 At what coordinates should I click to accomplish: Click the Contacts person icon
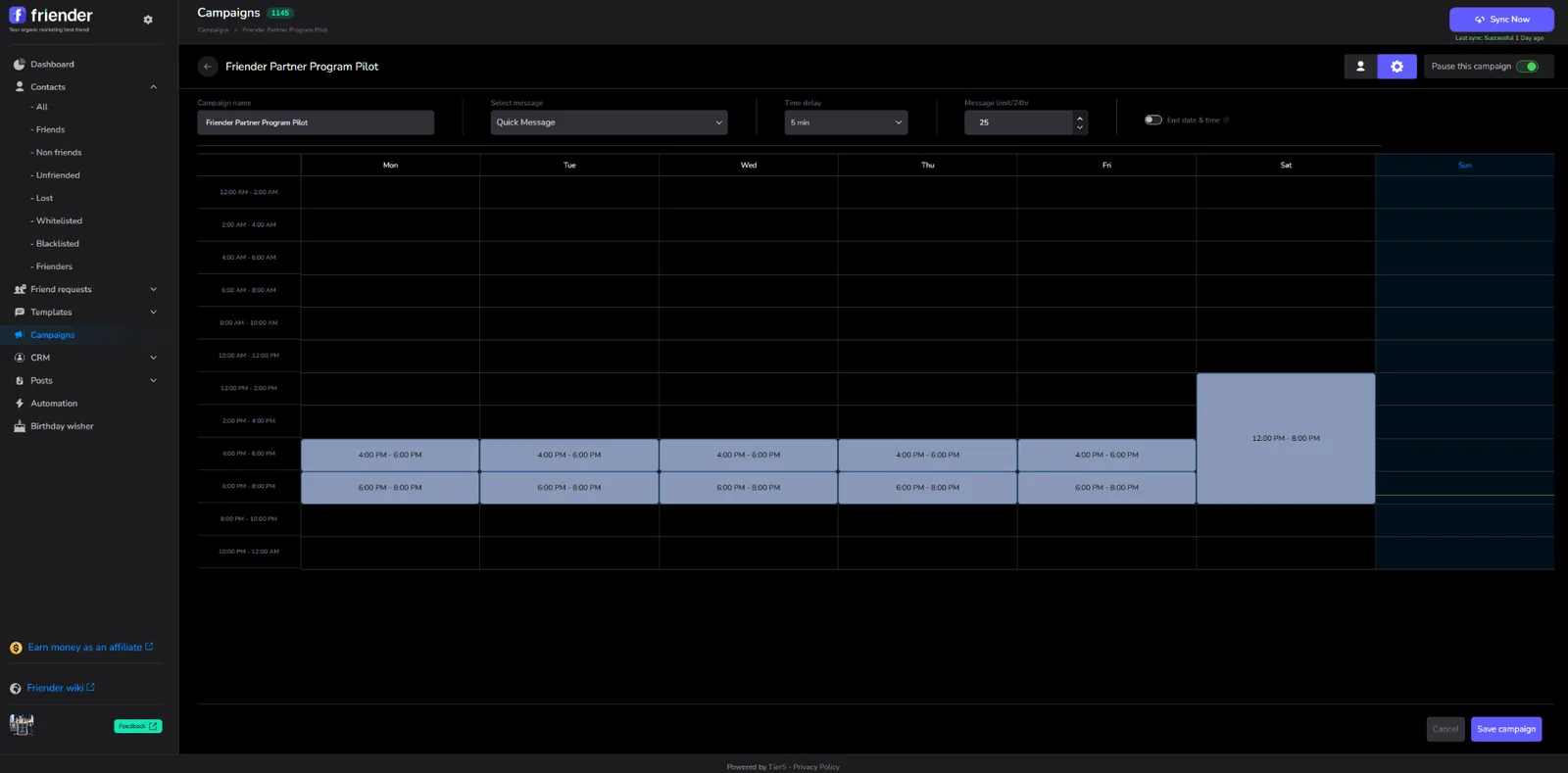[x=19, y=87]
